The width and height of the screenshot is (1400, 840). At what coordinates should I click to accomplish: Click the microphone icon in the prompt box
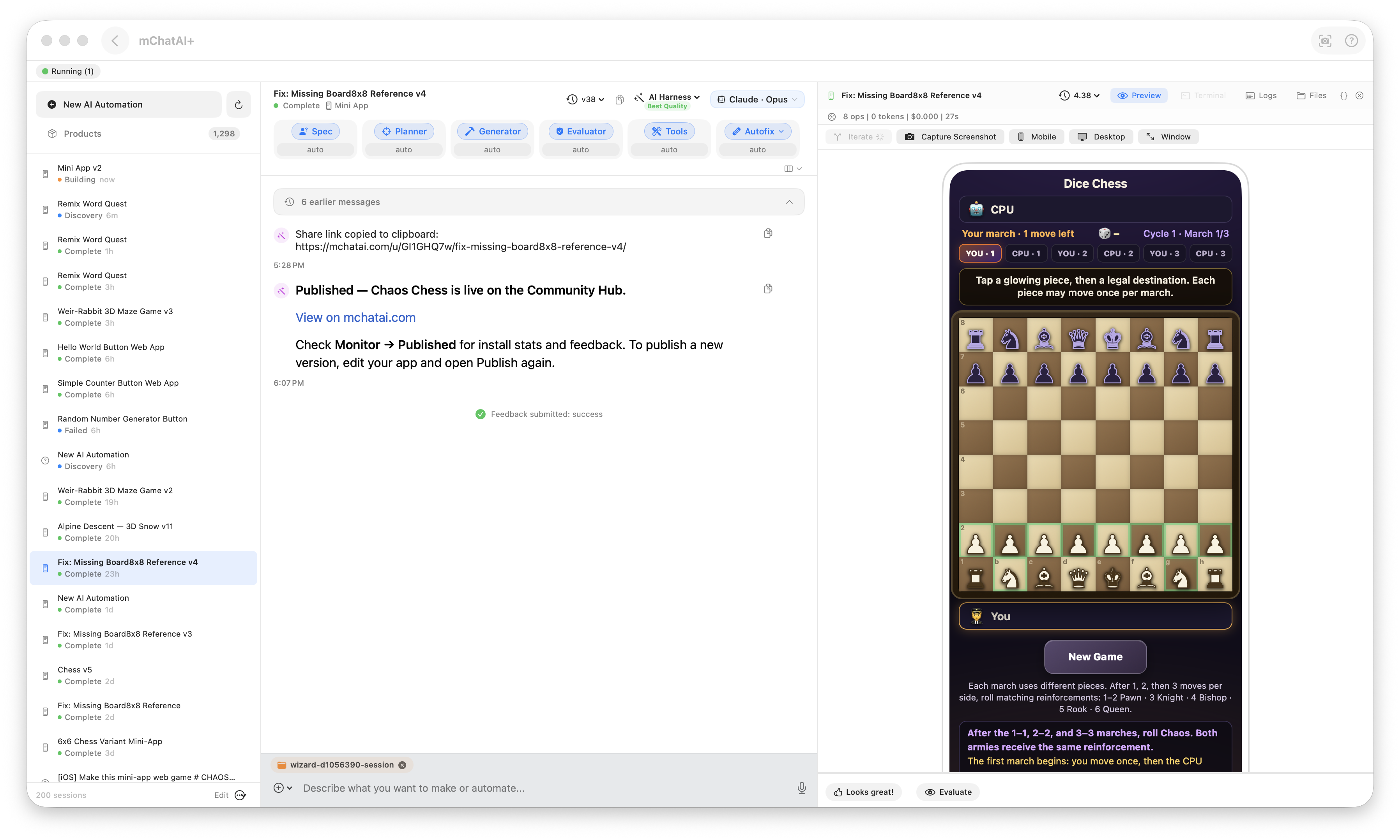(x=802, y=788)
